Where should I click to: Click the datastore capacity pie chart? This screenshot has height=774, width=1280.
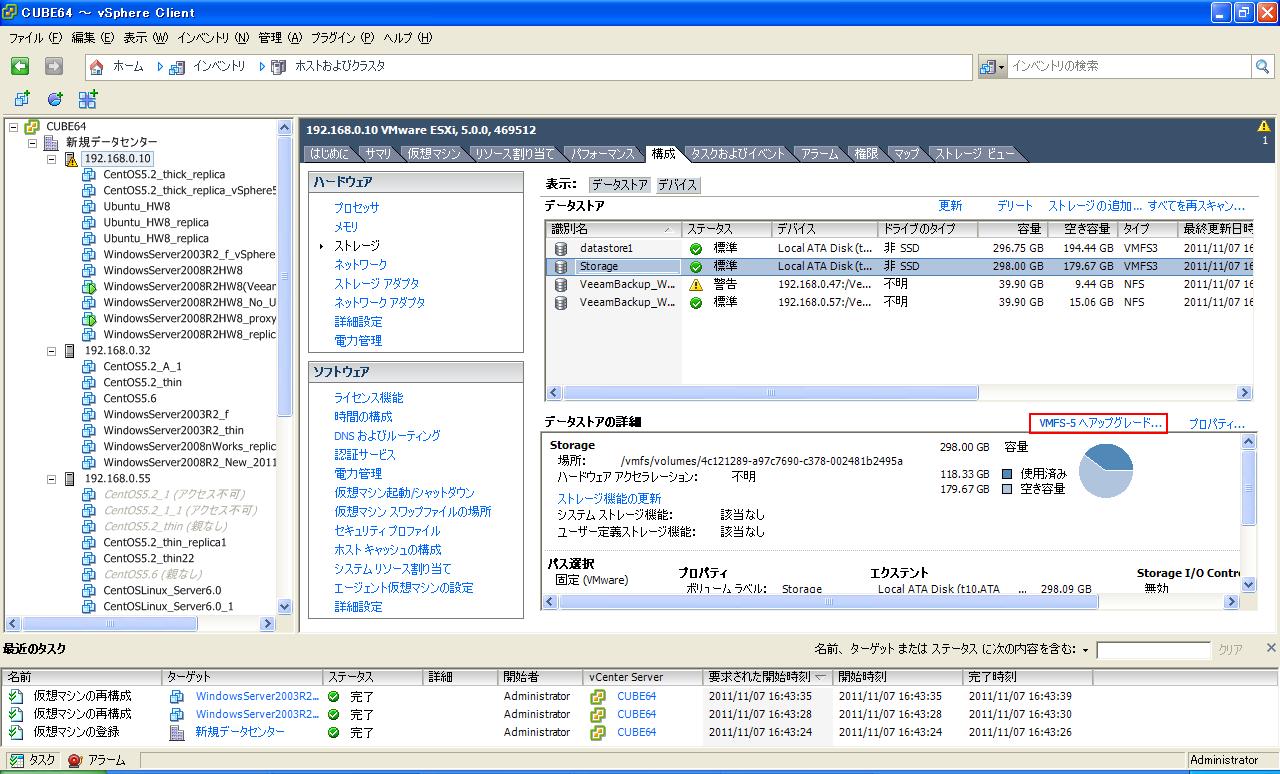[1105, 470]
